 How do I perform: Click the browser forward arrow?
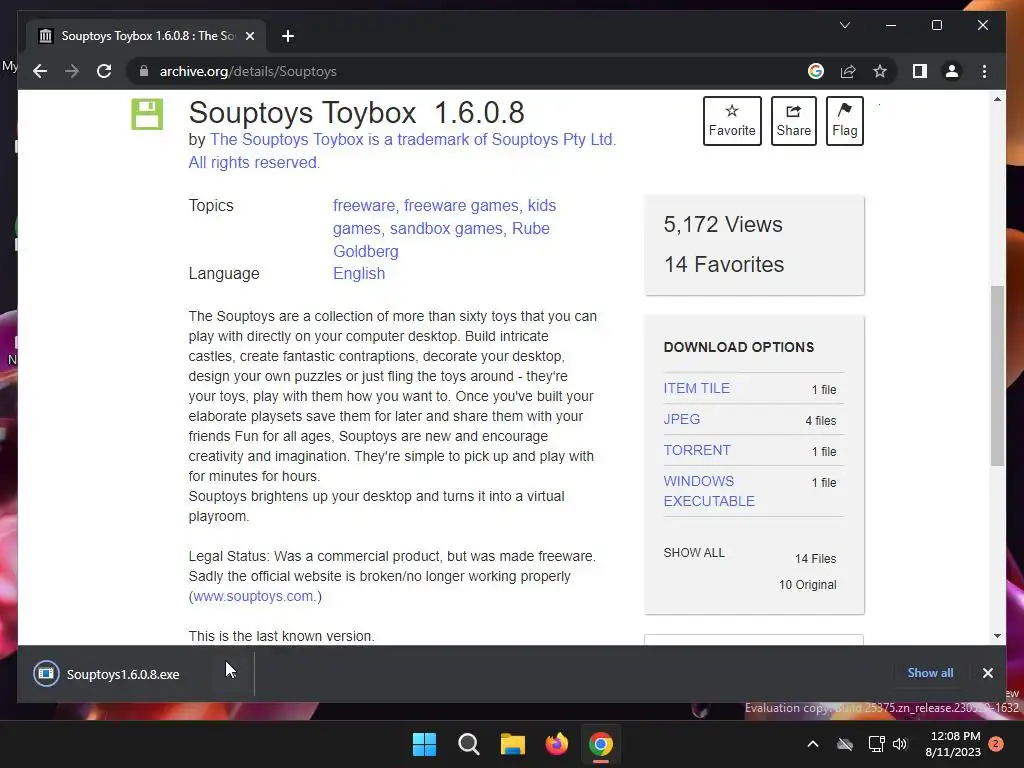pos(72,71)
